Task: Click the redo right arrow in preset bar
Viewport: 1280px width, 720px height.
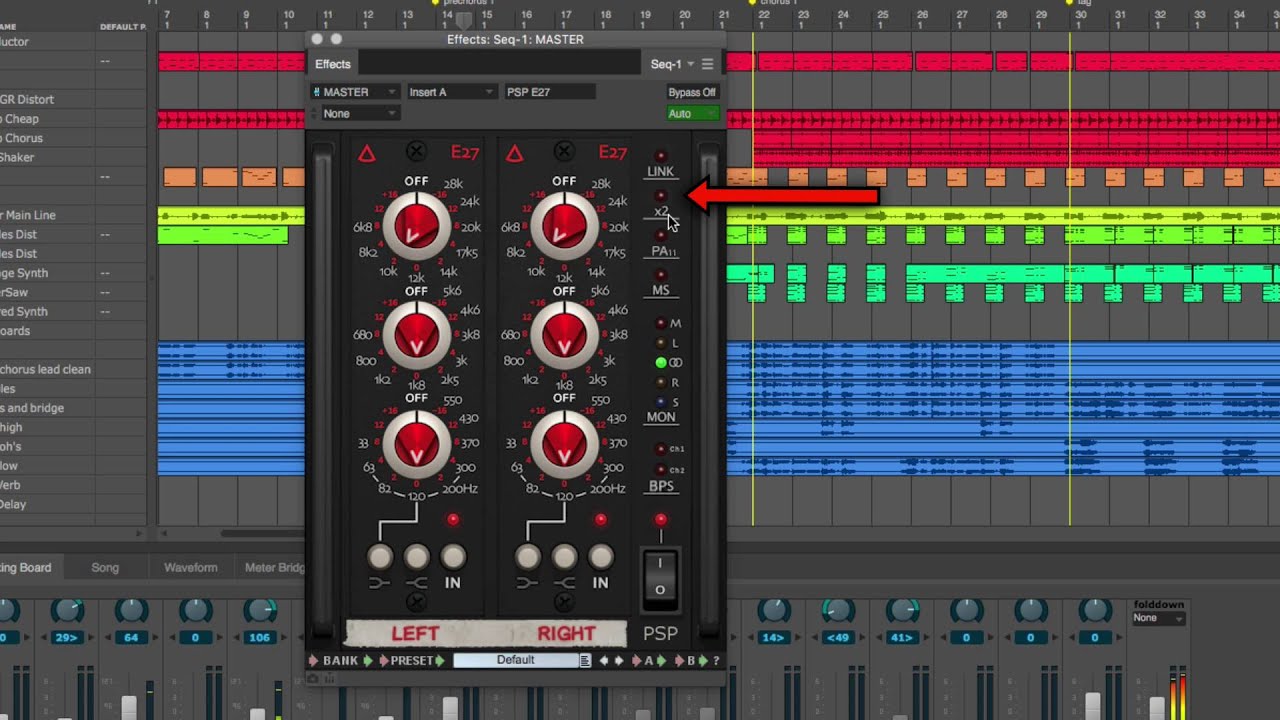Action: tap(619, 661)
